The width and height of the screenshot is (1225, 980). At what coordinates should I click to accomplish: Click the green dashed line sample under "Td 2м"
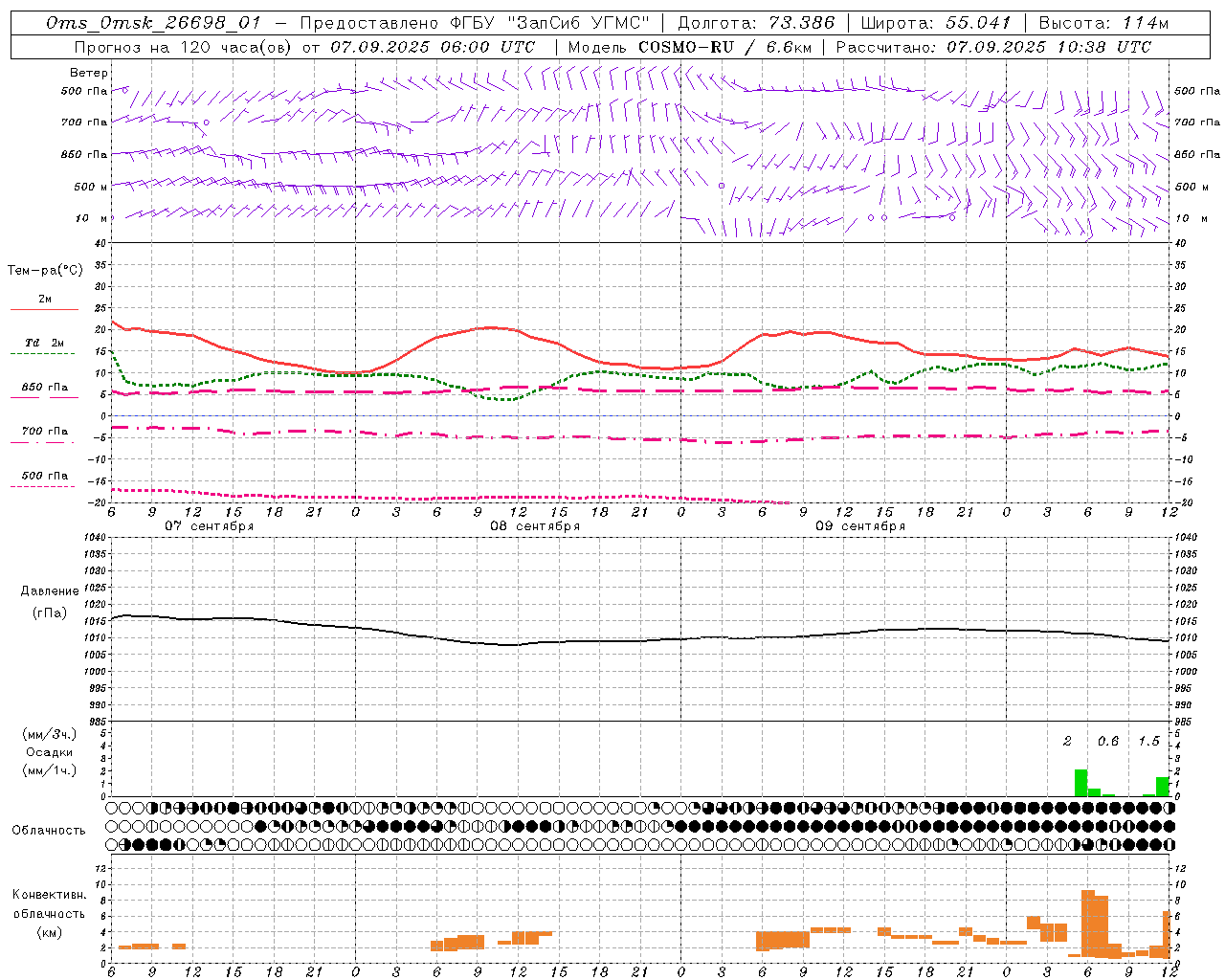point(43,354)
